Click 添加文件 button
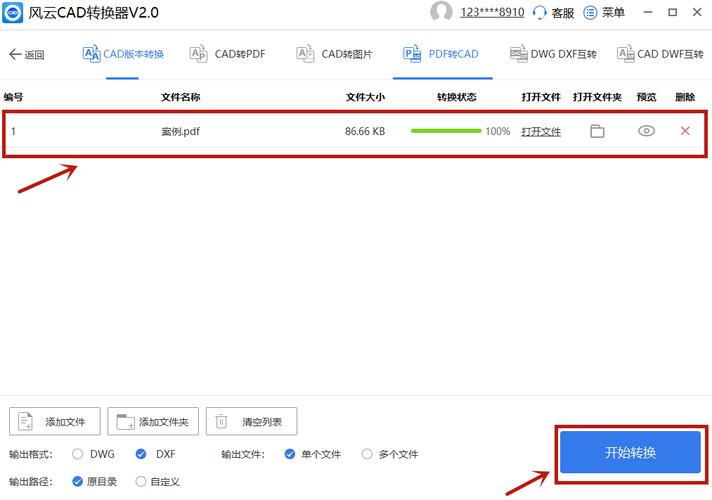Image resolution: width=712 pixels, height=500 pixels. click(54, 421)
